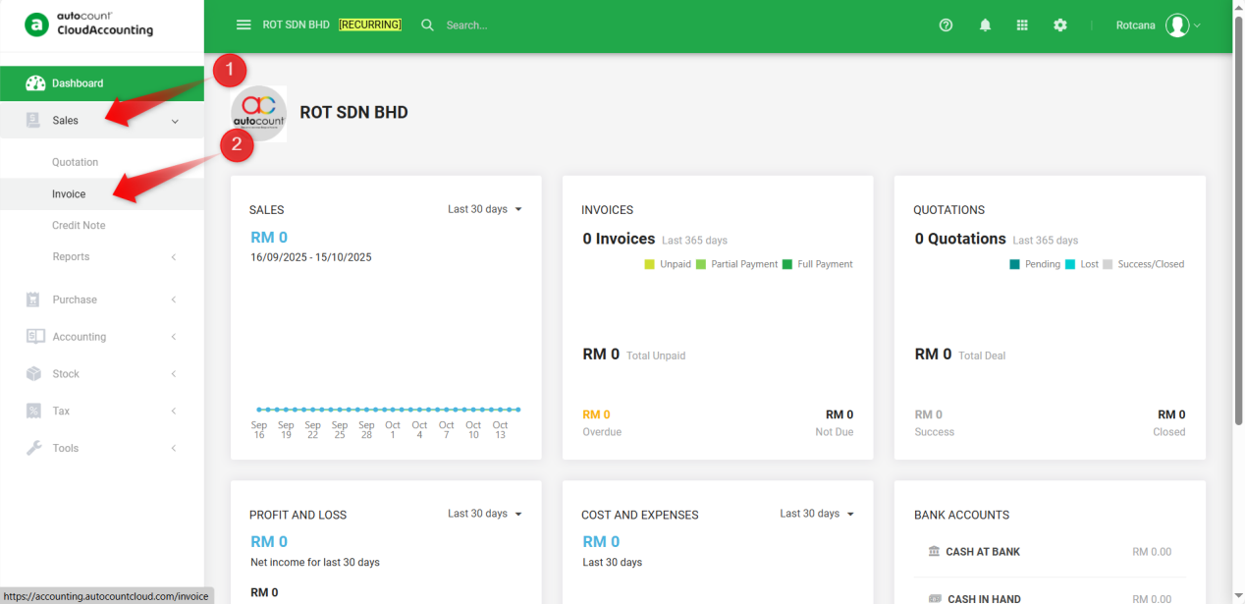The width and height of the screenshot is (1245, 604).
Task: Click the 16/09/2025 - 15/10/2025 date range
Action: [x=311, y=257]
